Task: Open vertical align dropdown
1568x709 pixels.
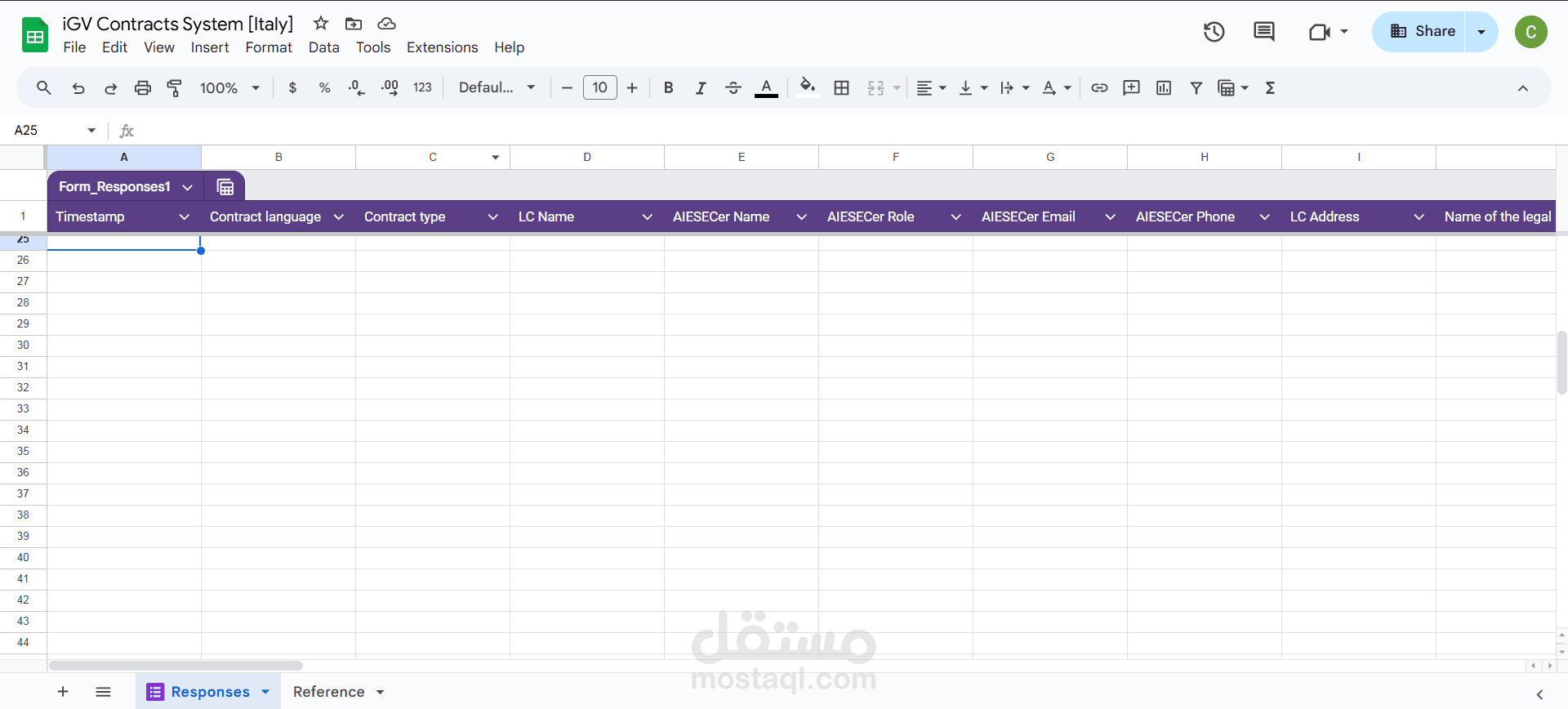Action: coord(973,88)
